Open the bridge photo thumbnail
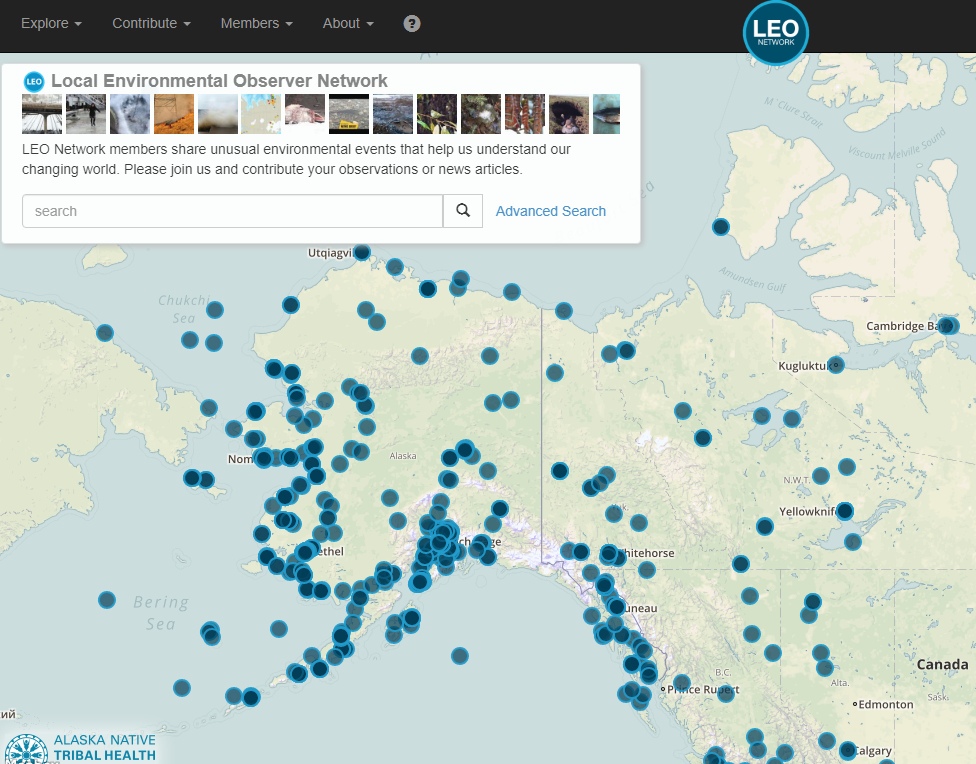Viewport: 976px width, 764px height. tap(42, 114)
